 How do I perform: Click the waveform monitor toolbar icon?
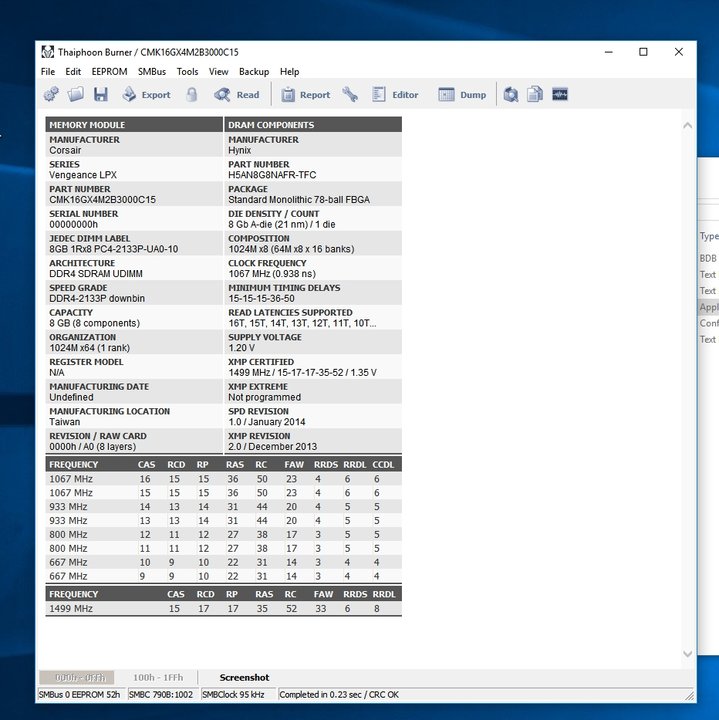tap(560, 94)
